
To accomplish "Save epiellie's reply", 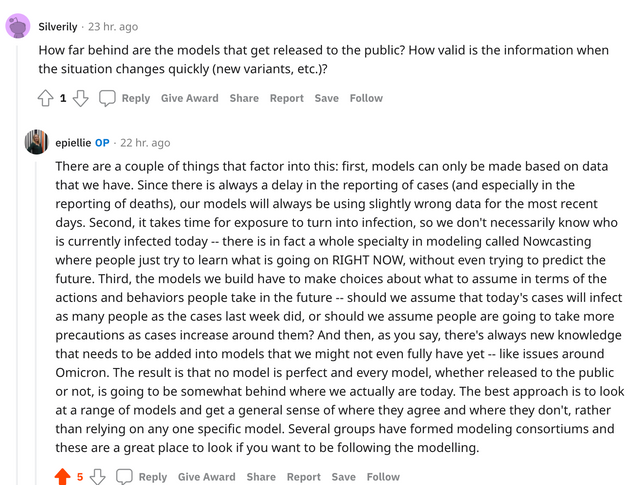I will coord(343,477).
